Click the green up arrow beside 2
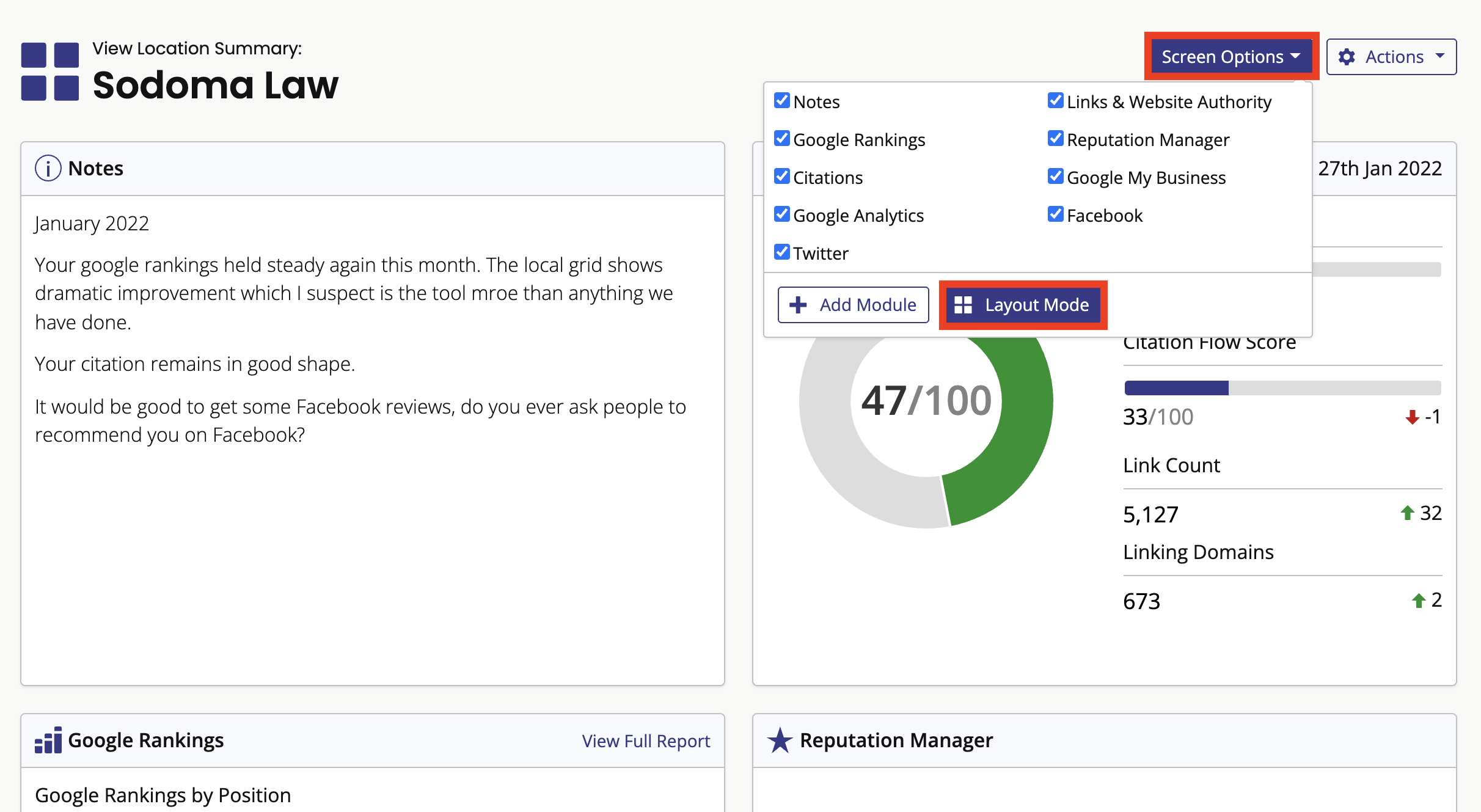 1419,601
